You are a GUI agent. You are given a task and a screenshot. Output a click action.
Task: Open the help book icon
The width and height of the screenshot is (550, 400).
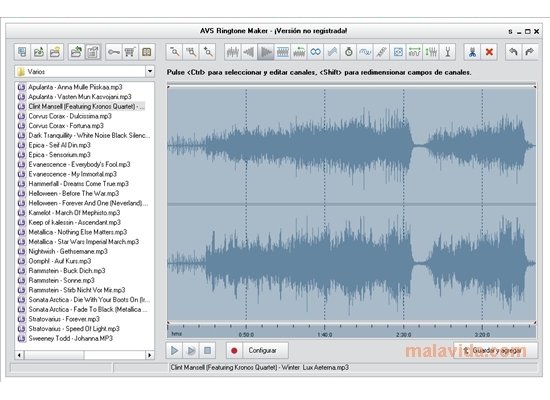click(x=147, y=52)
